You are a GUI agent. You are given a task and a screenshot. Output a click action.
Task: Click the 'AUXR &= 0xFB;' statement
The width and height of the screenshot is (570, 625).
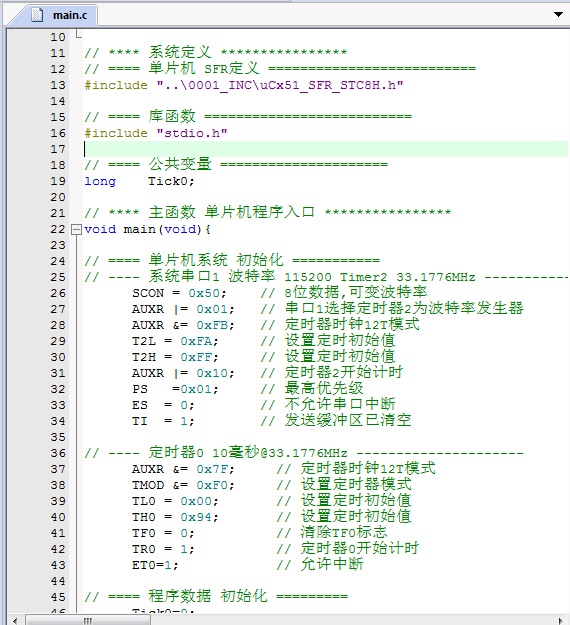183,325
